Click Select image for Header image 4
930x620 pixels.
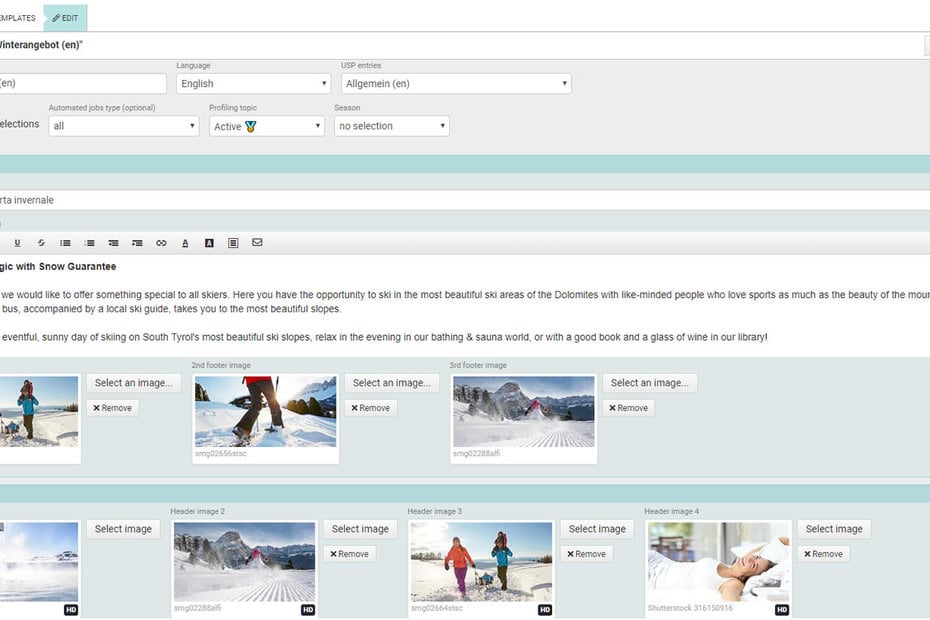click(x=834, y=529)
